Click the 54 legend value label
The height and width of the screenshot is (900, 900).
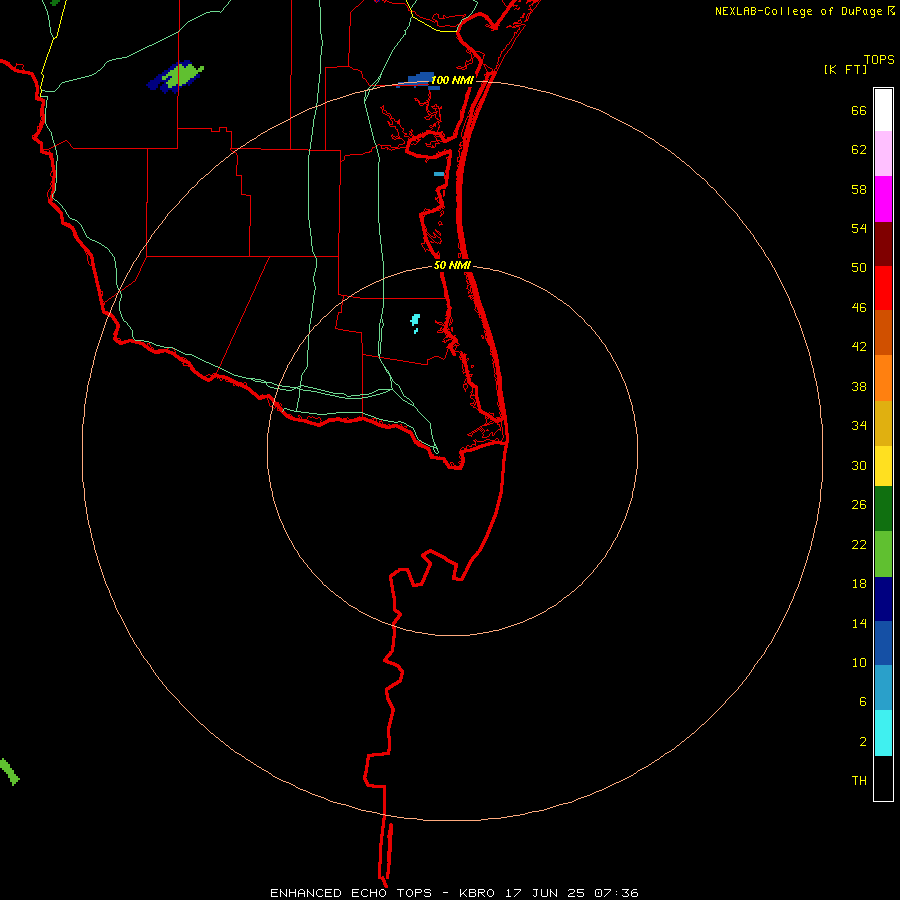pyautogui.click(x=859, y=228)
